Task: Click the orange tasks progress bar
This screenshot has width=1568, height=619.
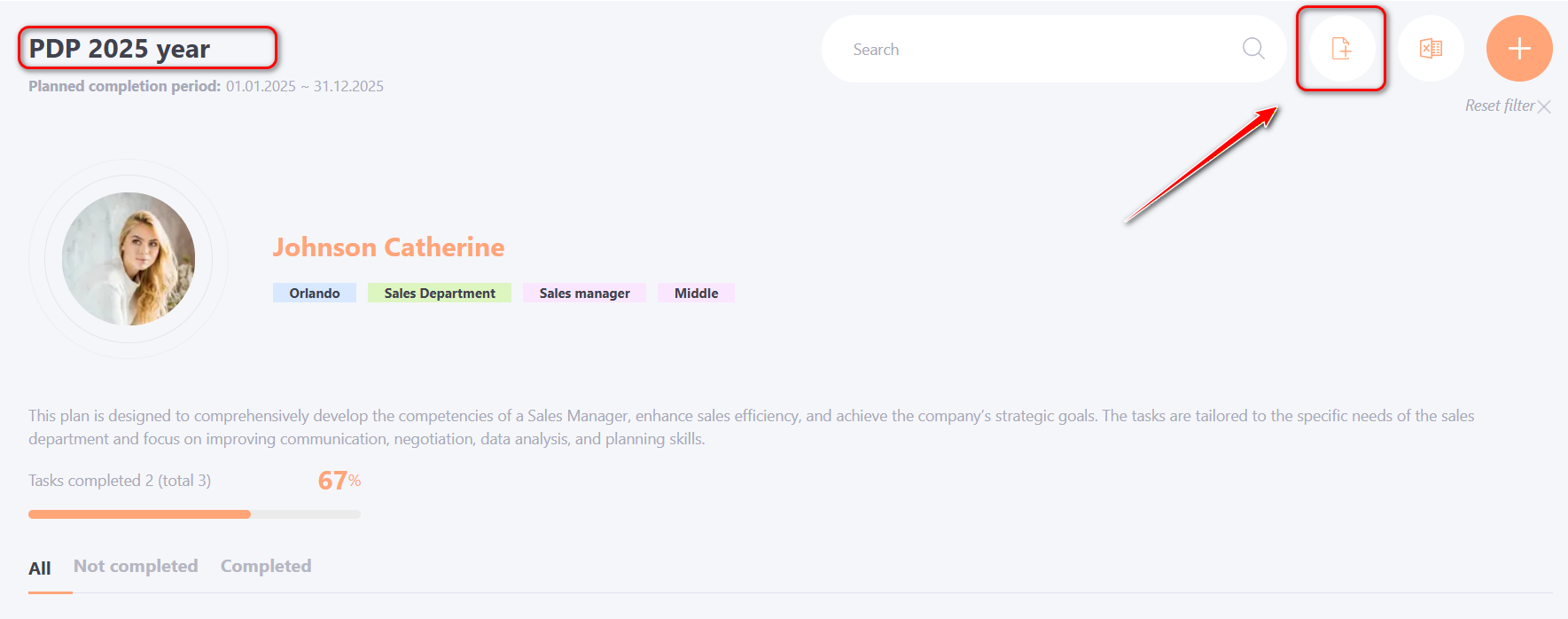Action: click(140, 514)
